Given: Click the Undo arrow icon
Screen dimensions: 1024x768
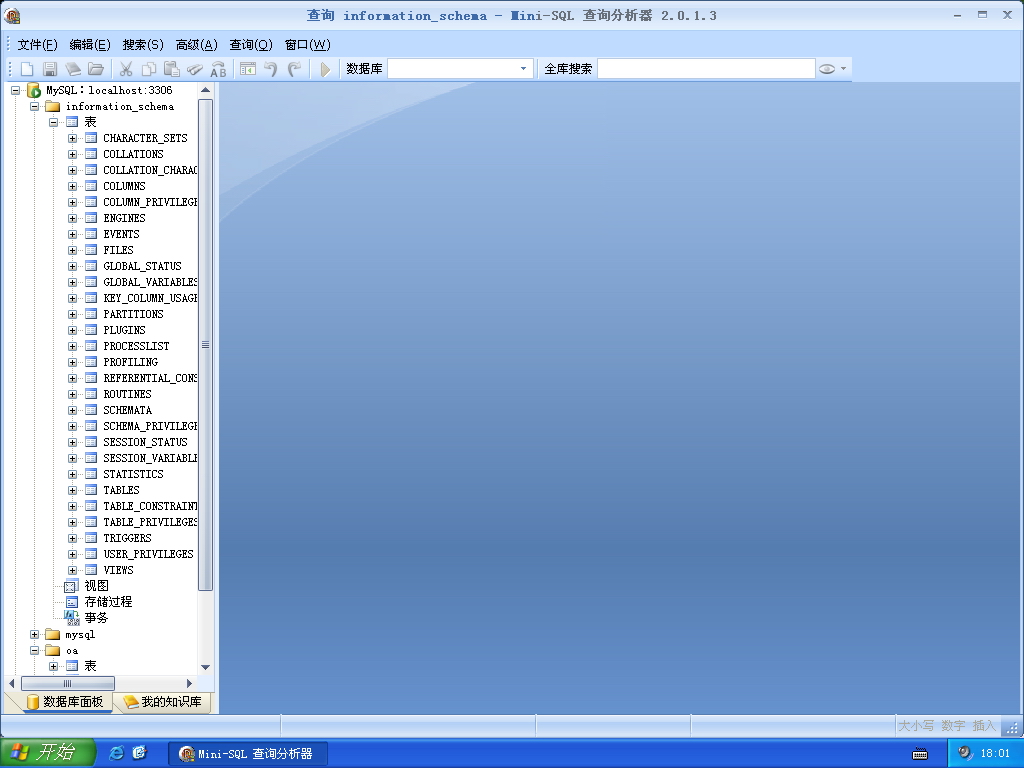Looking at the screenshot, I should coord(270,69).
